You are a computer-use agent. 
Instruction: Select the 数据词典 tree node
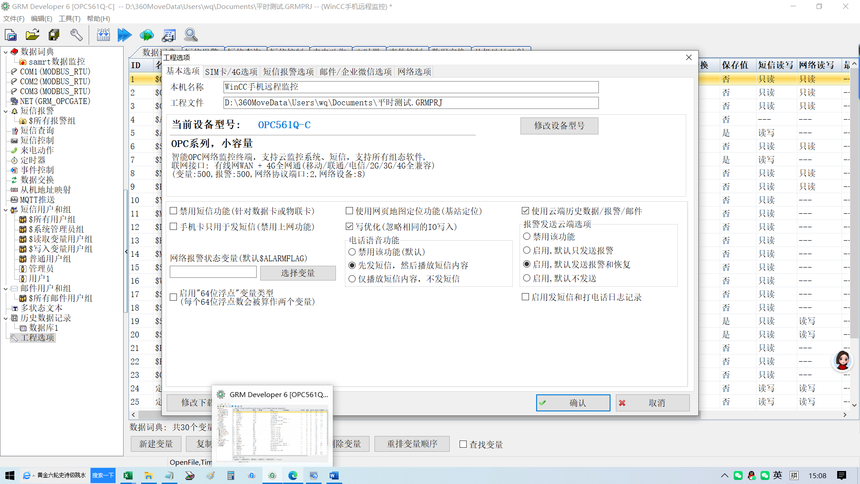click(37, 52)
